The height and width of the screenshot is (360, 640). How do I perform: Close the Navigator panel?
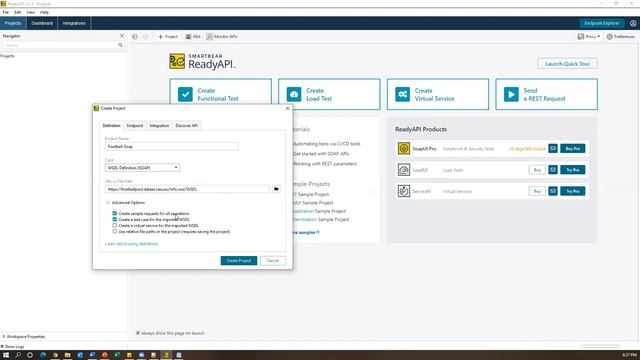122,36
